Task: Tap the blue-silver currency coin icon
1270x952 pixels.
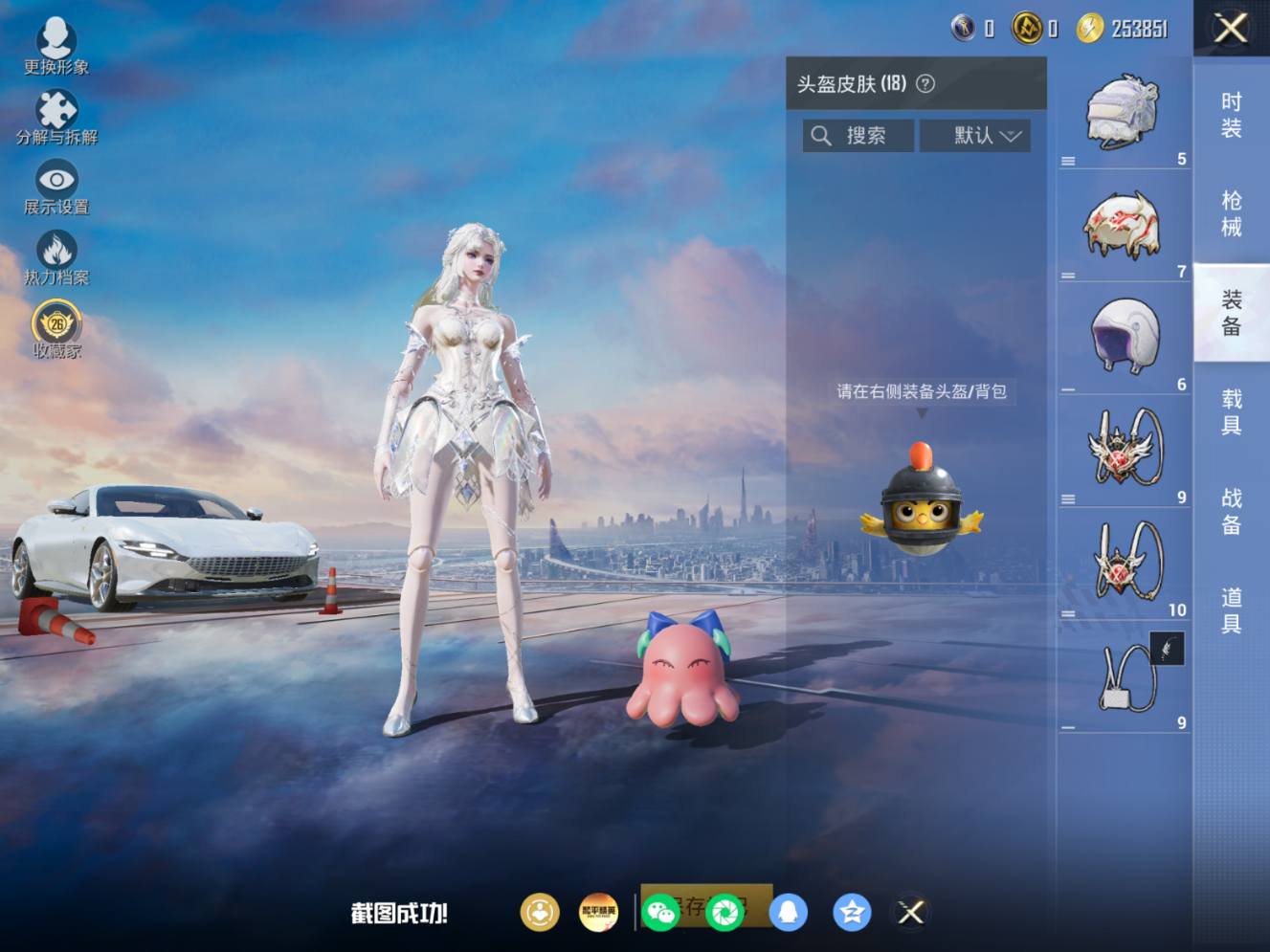Action: pos(963,28)
